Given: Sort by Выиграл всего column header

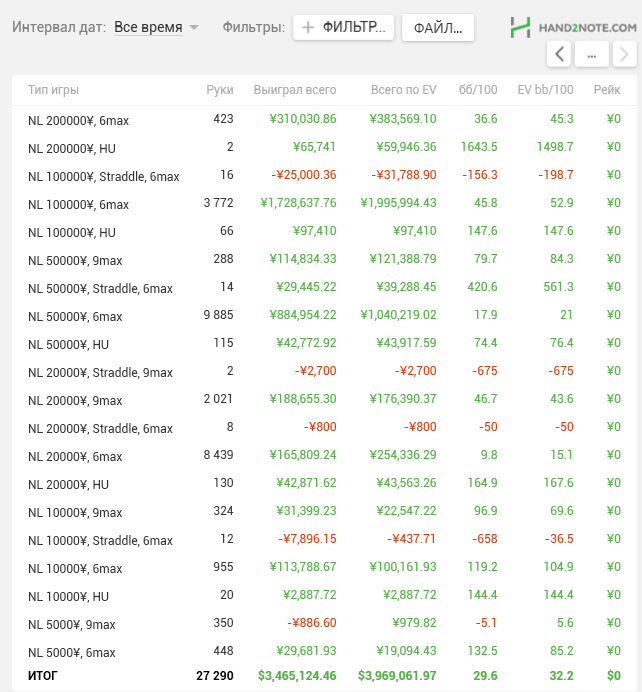Looking at the screenshot, I should point(295,90).
